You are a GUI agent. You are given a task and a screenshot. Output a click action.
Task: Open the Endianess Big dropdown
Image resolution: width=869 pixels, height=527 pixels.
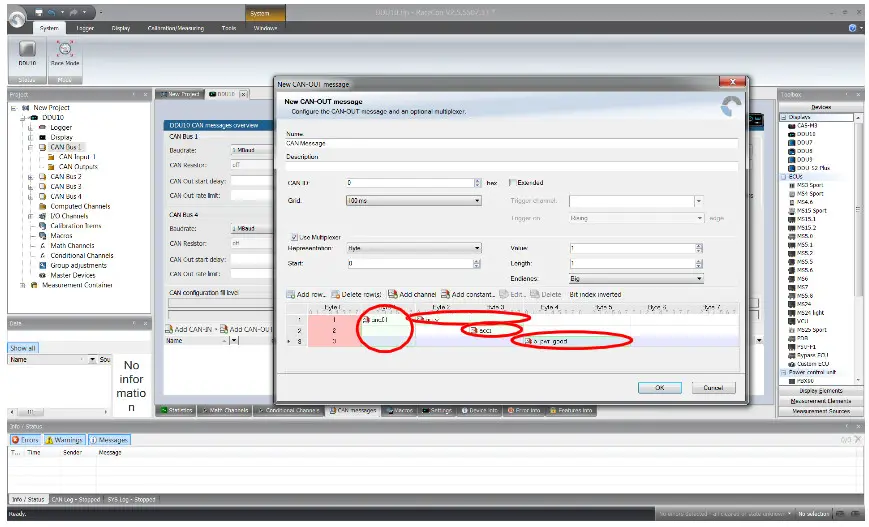[636, 279]
